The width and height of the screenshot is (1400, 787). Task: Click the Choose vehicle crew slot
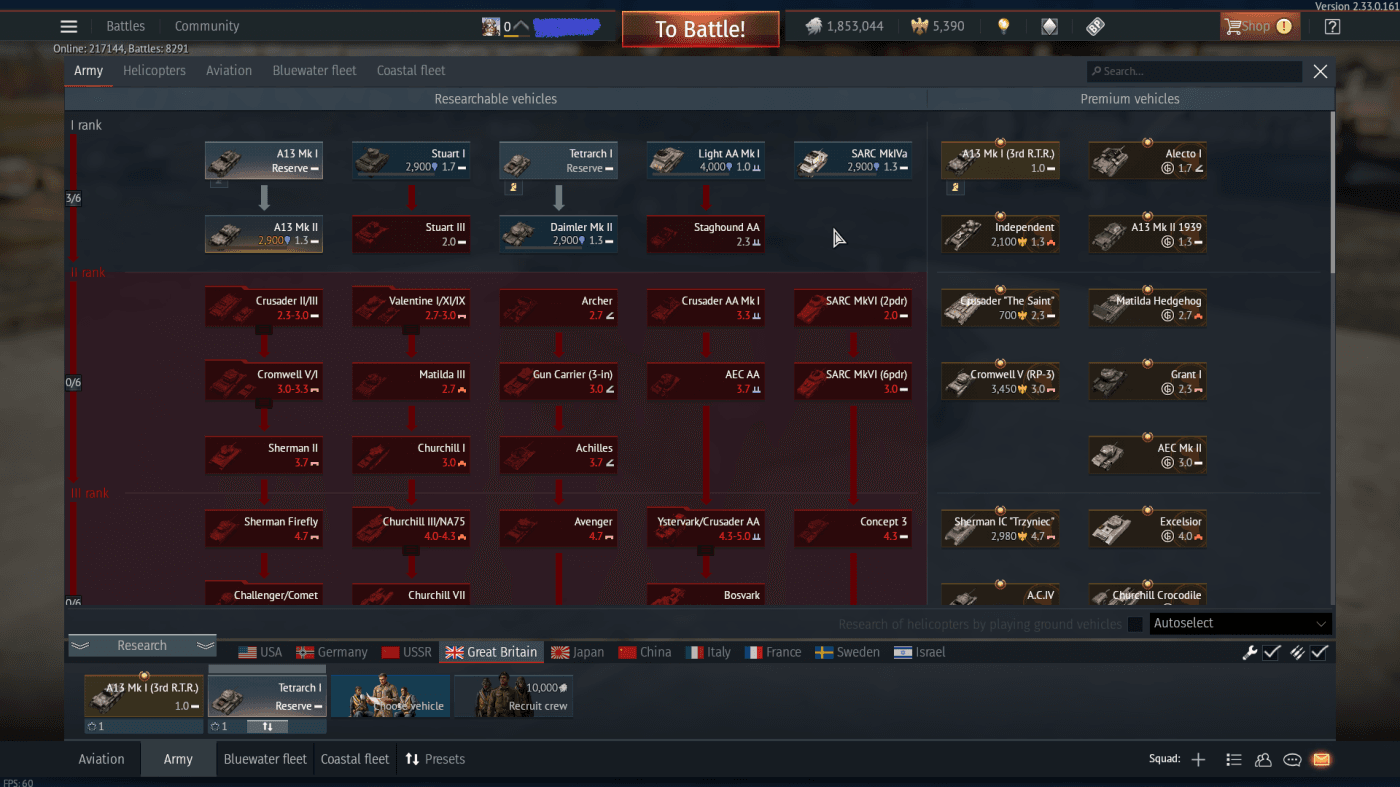point(391,696)
